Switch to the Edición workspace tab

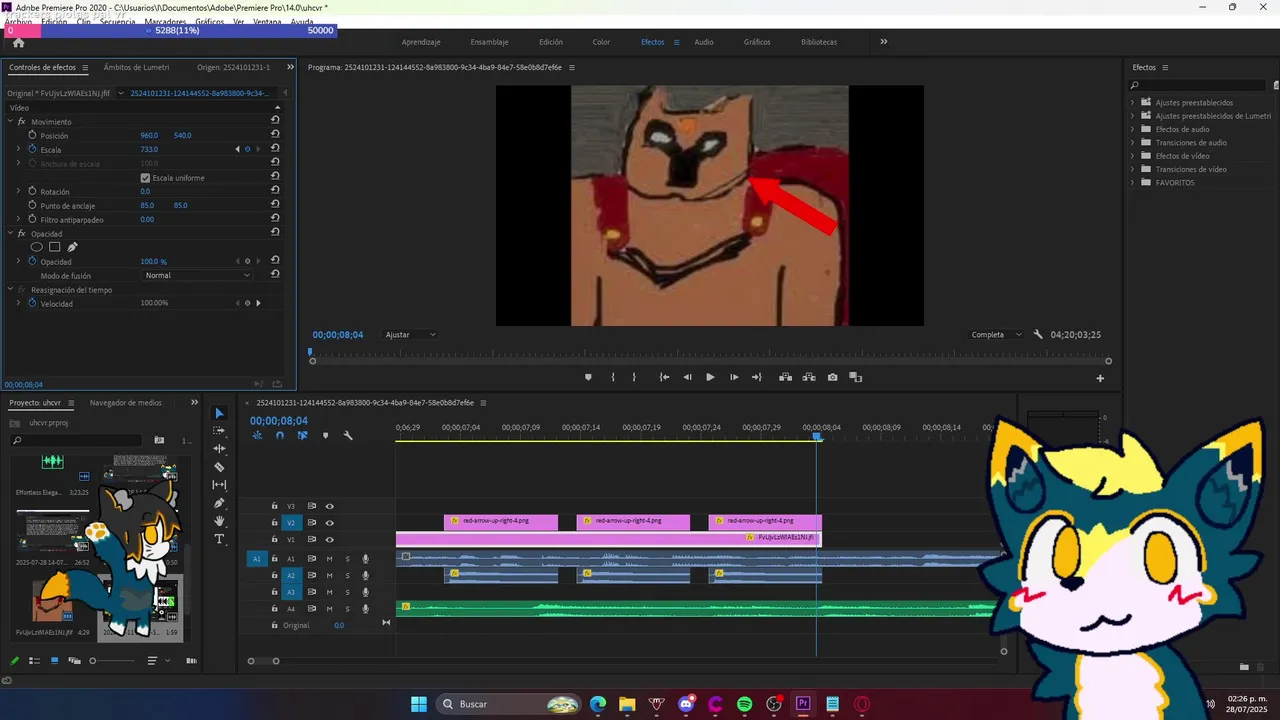[x=551, y=42]
